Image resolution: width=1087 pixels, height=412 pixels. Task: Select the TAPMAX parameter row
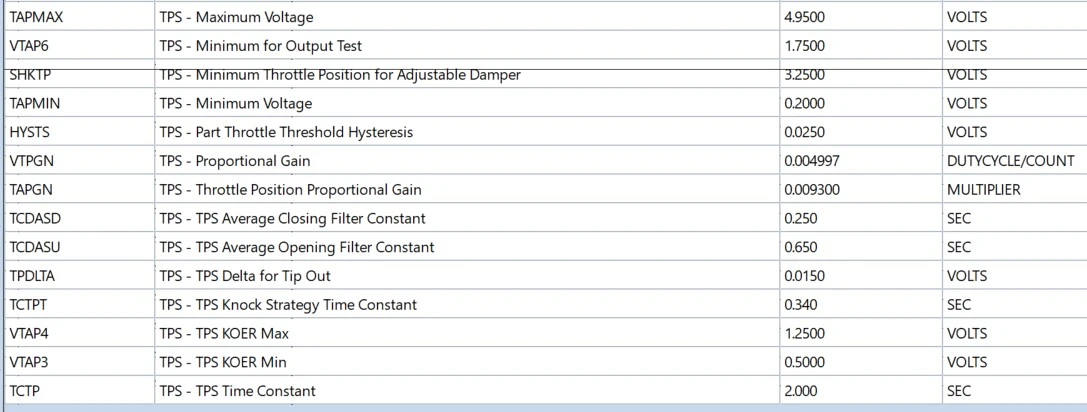pos(545,17)
